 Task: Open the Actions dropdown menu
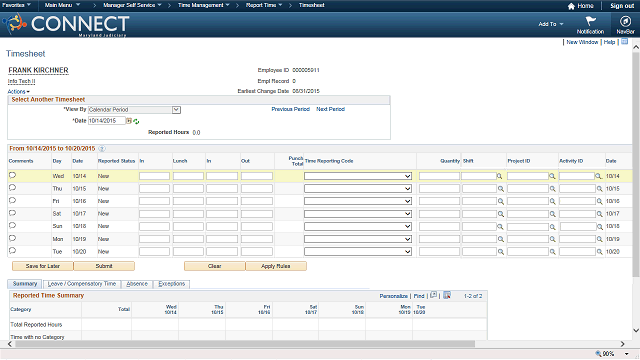point(18,91)
